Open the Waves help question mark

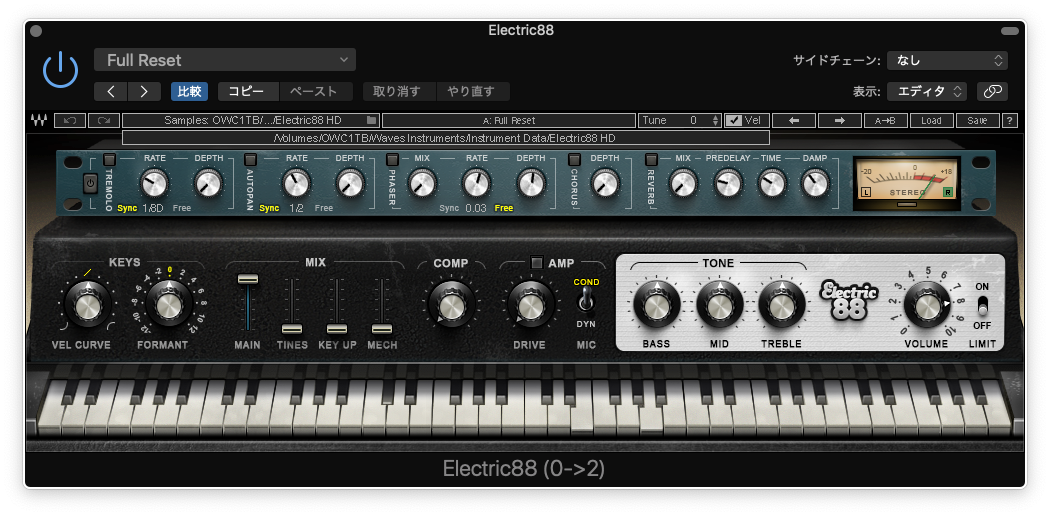(x=1010, y=120)
